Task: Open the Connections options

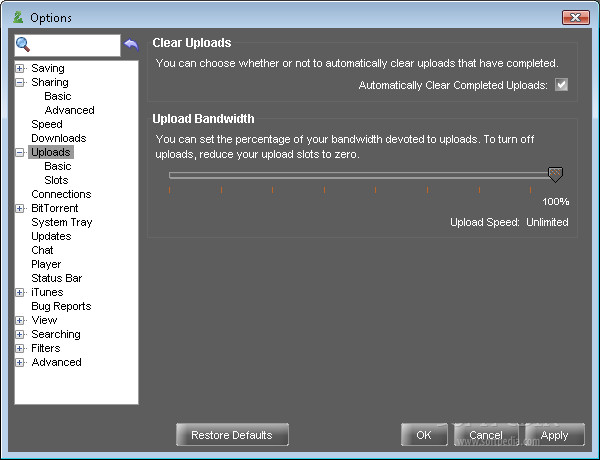Action: point(61,194)
